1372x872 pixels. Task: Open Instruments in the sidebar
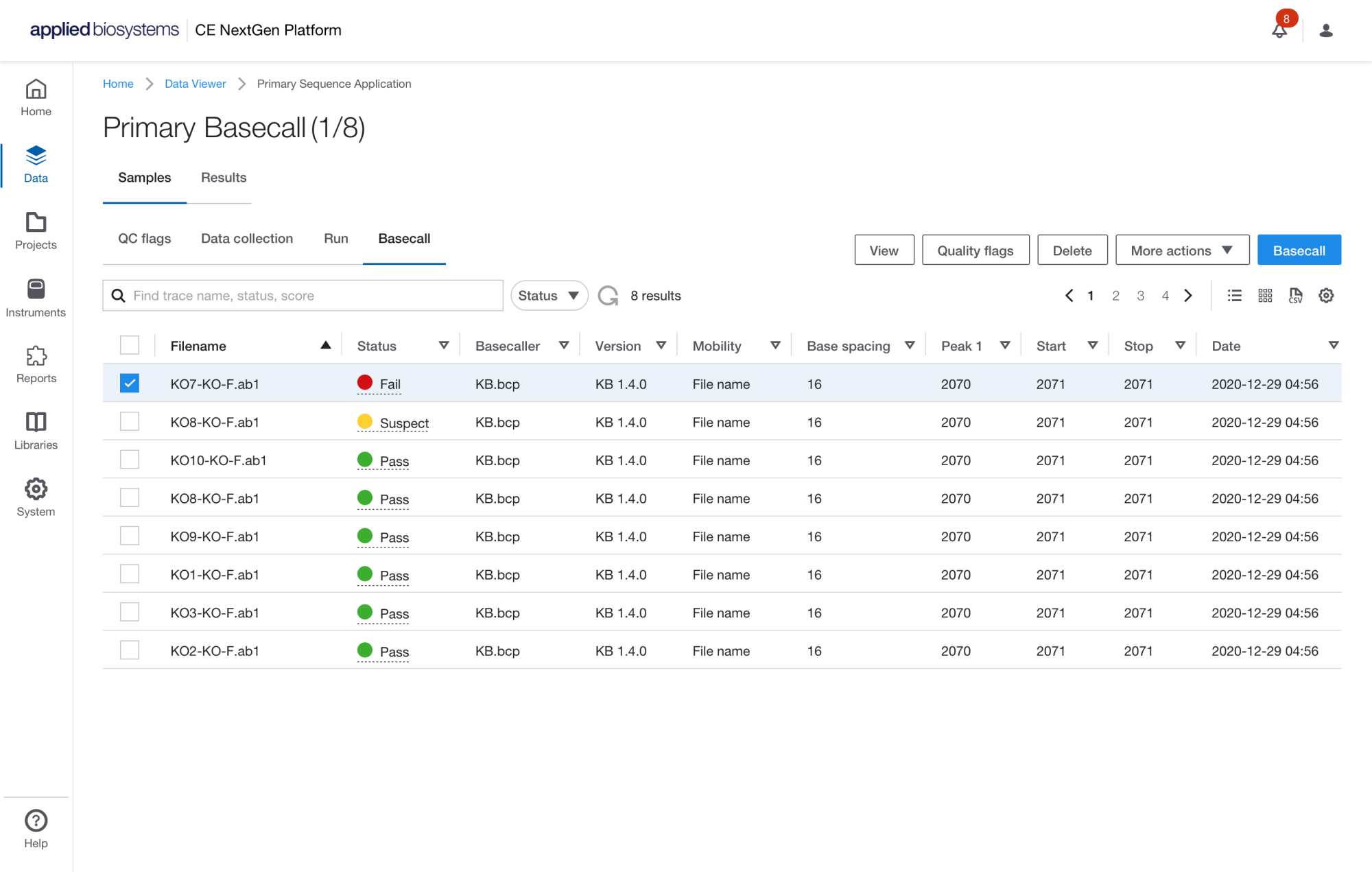click(x=36, y=298)
